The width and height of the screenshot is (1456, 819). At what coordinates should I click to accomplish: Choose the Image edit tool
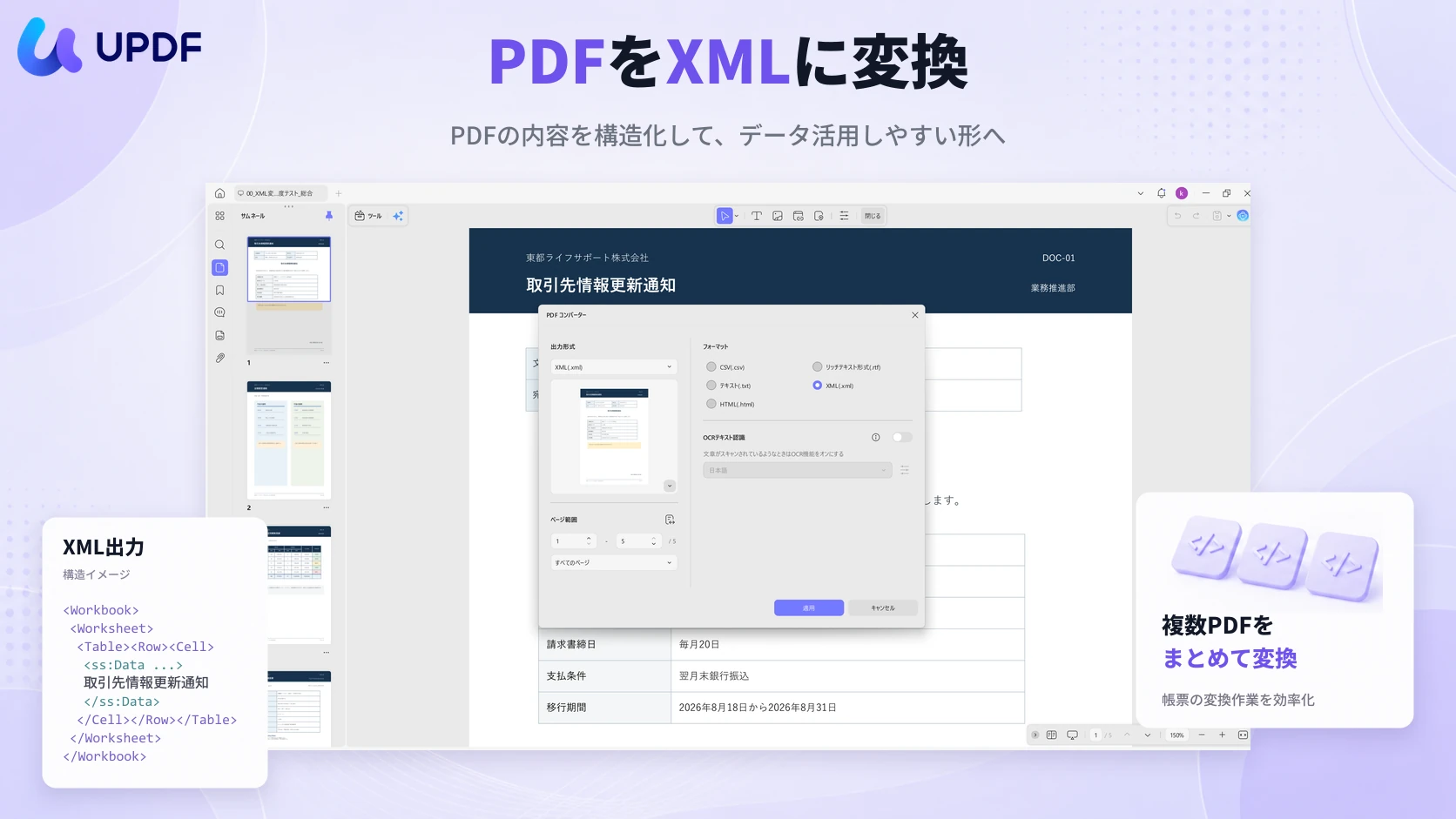pyautogui.click(x=777, y=216)
